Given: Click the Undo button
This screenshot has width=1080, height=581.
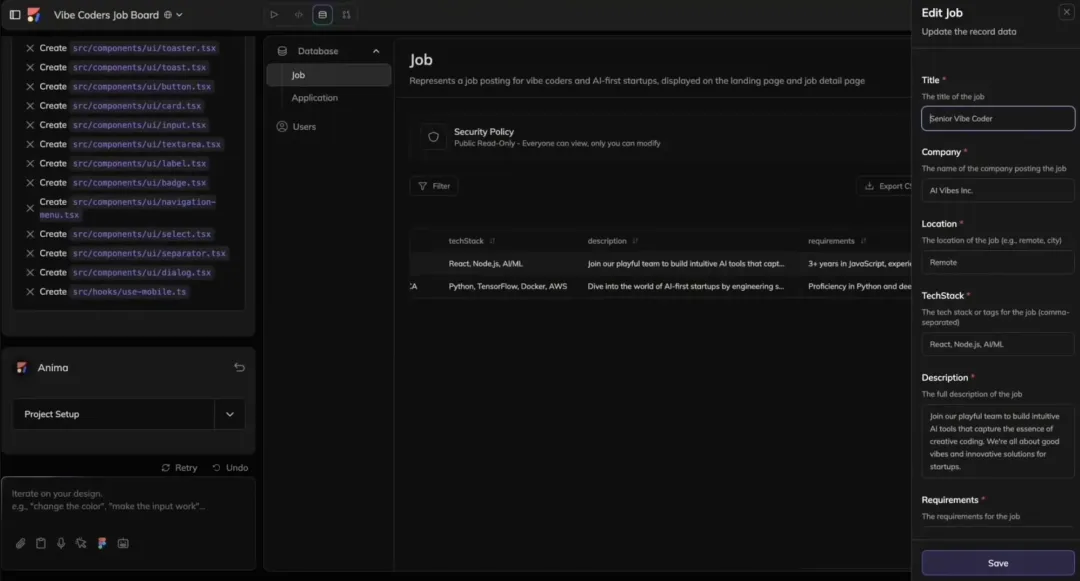Looking at the screenshot, I should (230, 467).
